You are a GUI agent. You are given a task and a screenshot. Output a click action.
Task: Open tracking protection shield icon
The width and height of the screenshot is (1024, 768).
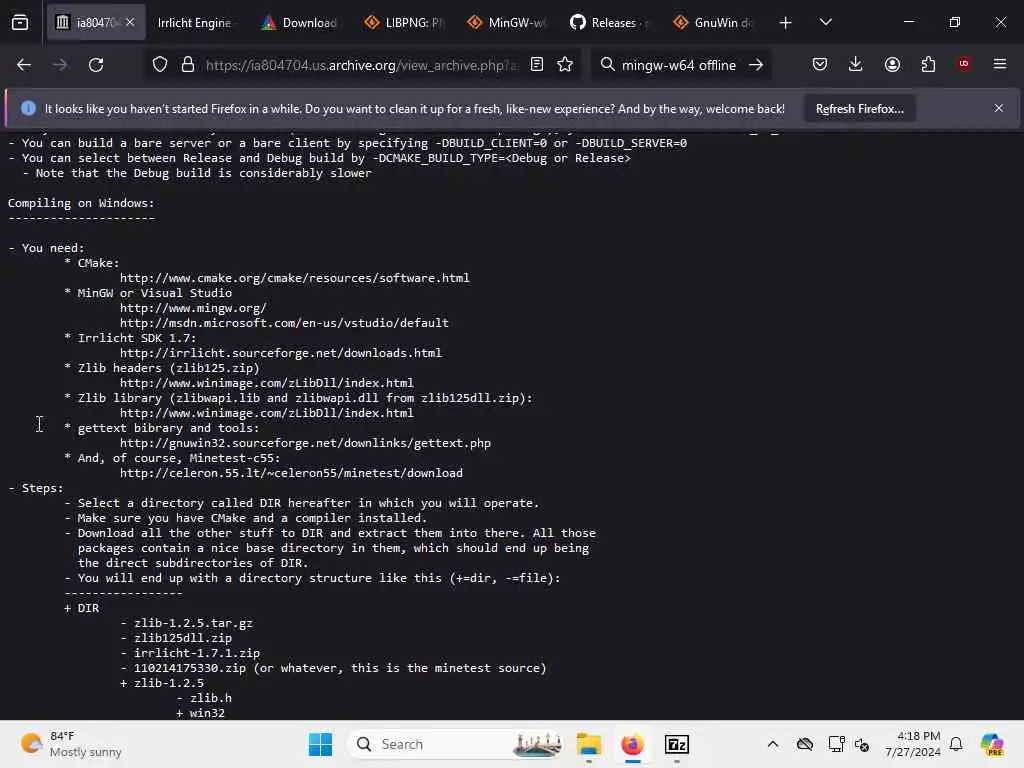tap(160, 65)
